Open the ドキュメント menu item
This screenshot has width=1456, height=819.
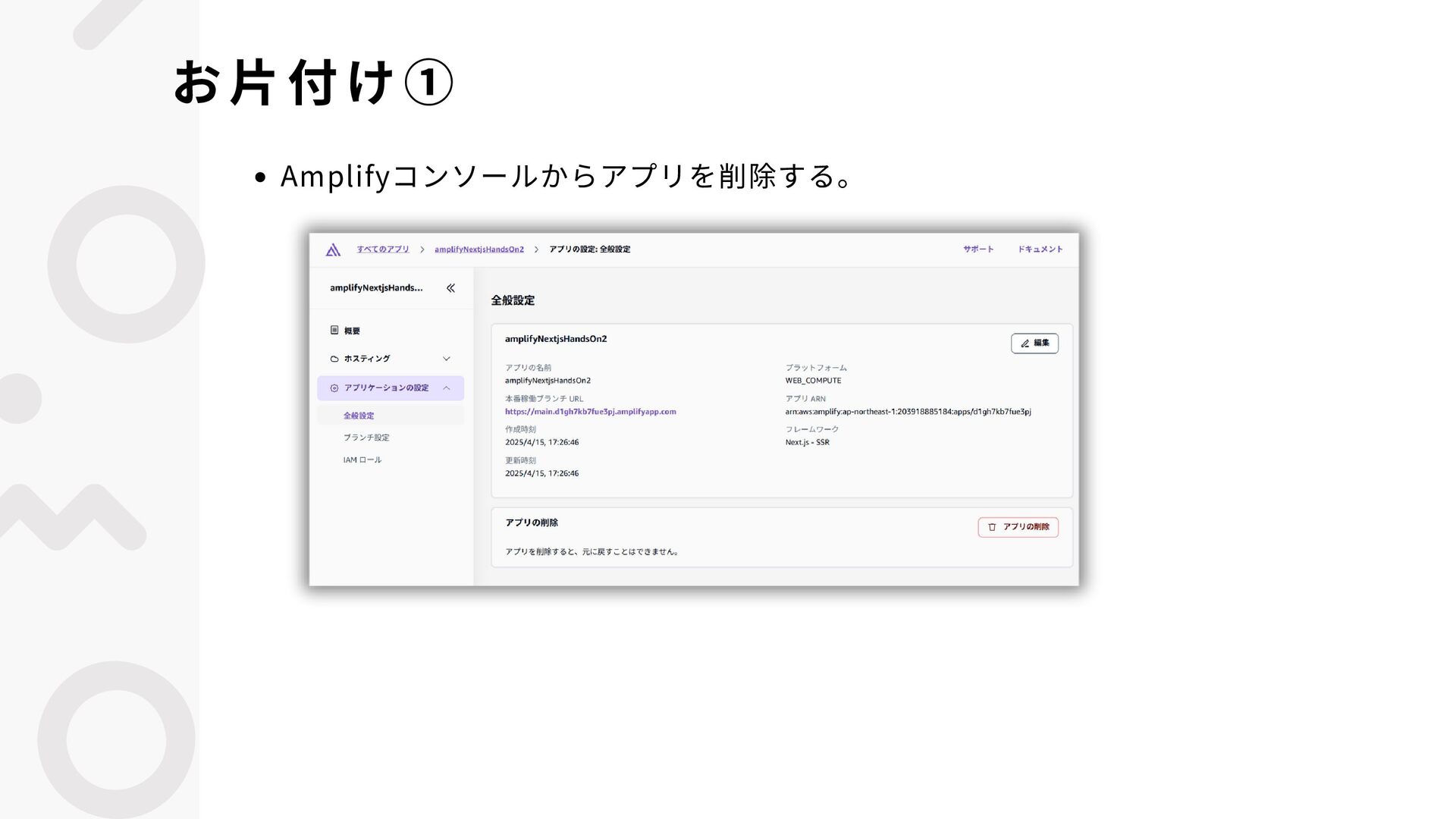pyautogui.click(x=1040, y=249)
